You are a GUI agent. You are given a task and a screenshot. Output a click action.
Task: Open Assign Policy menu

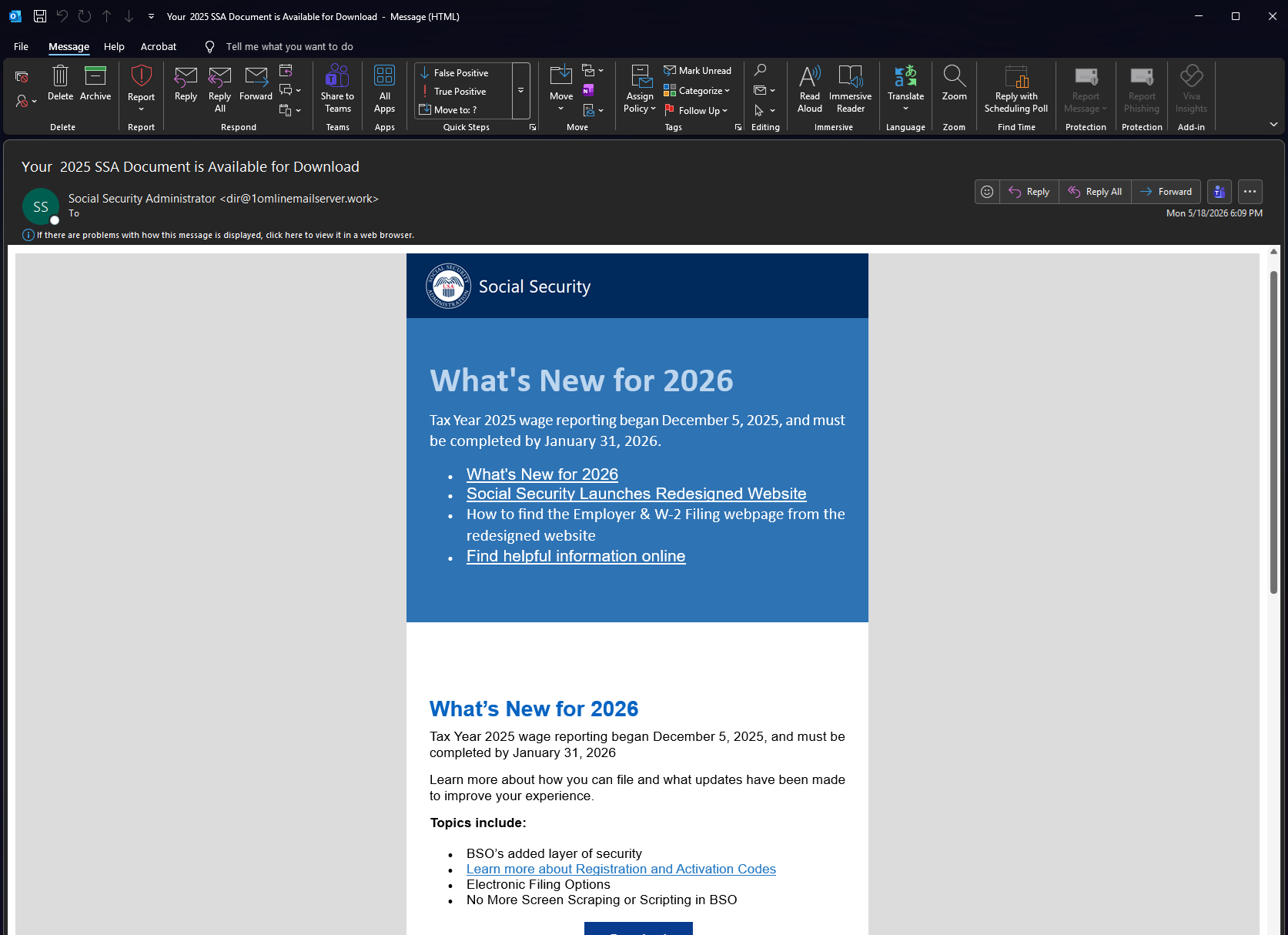tap(640, 89)
